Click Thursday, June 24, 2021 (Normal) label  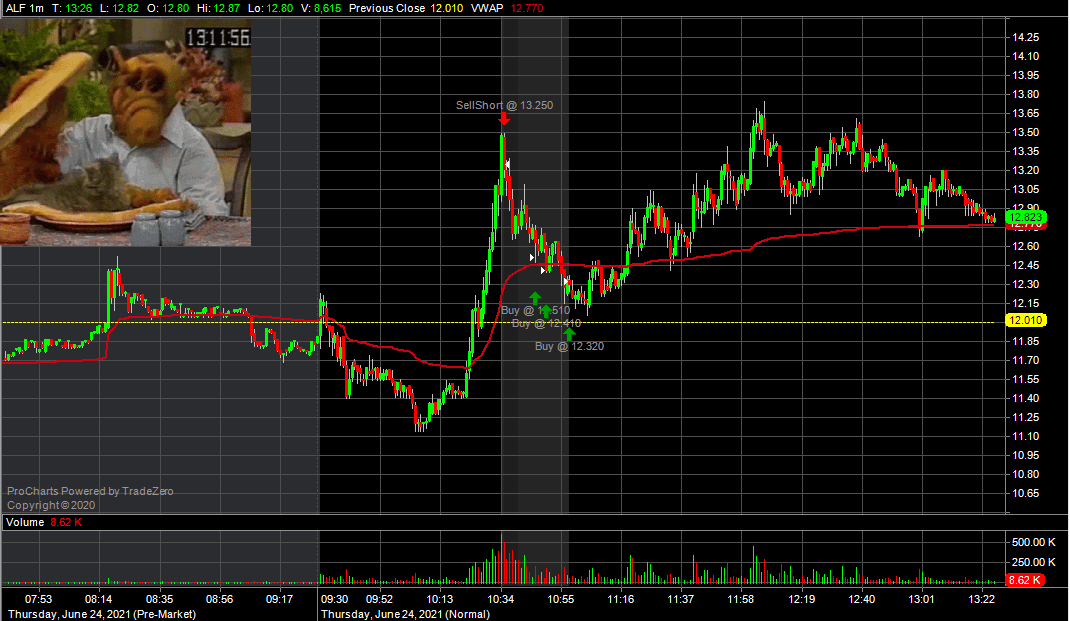(x=405, y=614)
